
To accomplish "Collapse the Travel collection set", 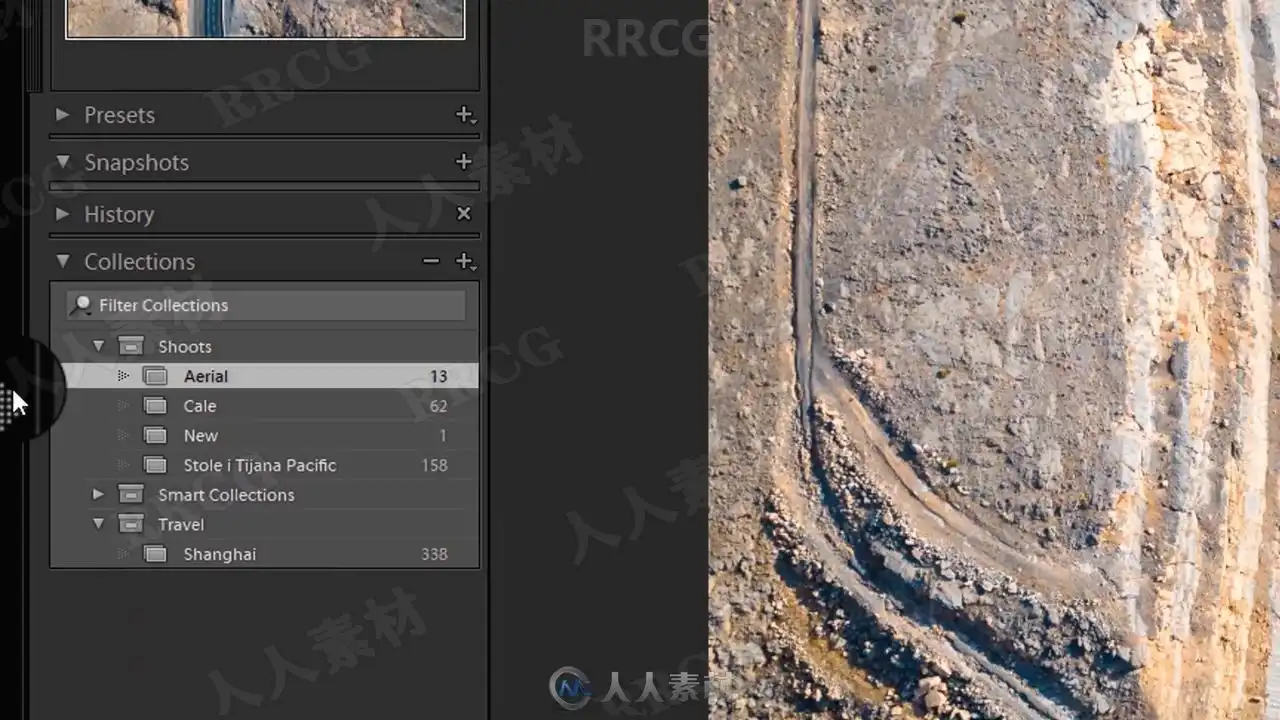I will 98,524.
